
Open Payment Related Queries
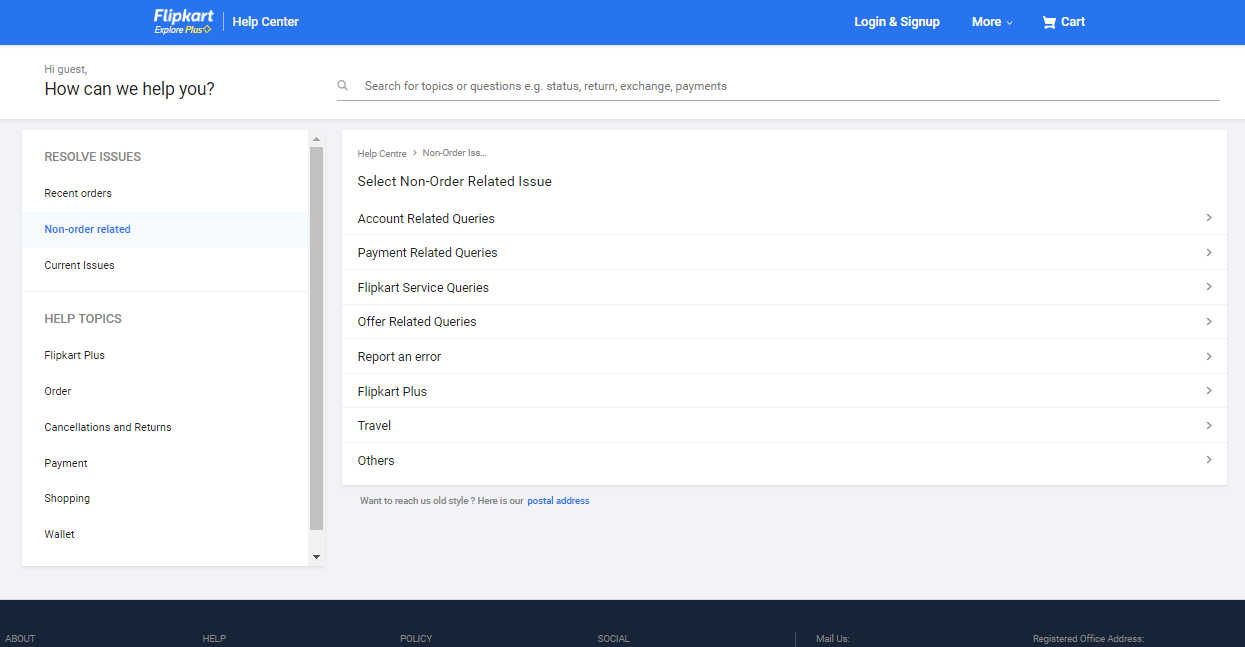pos(784,252)
